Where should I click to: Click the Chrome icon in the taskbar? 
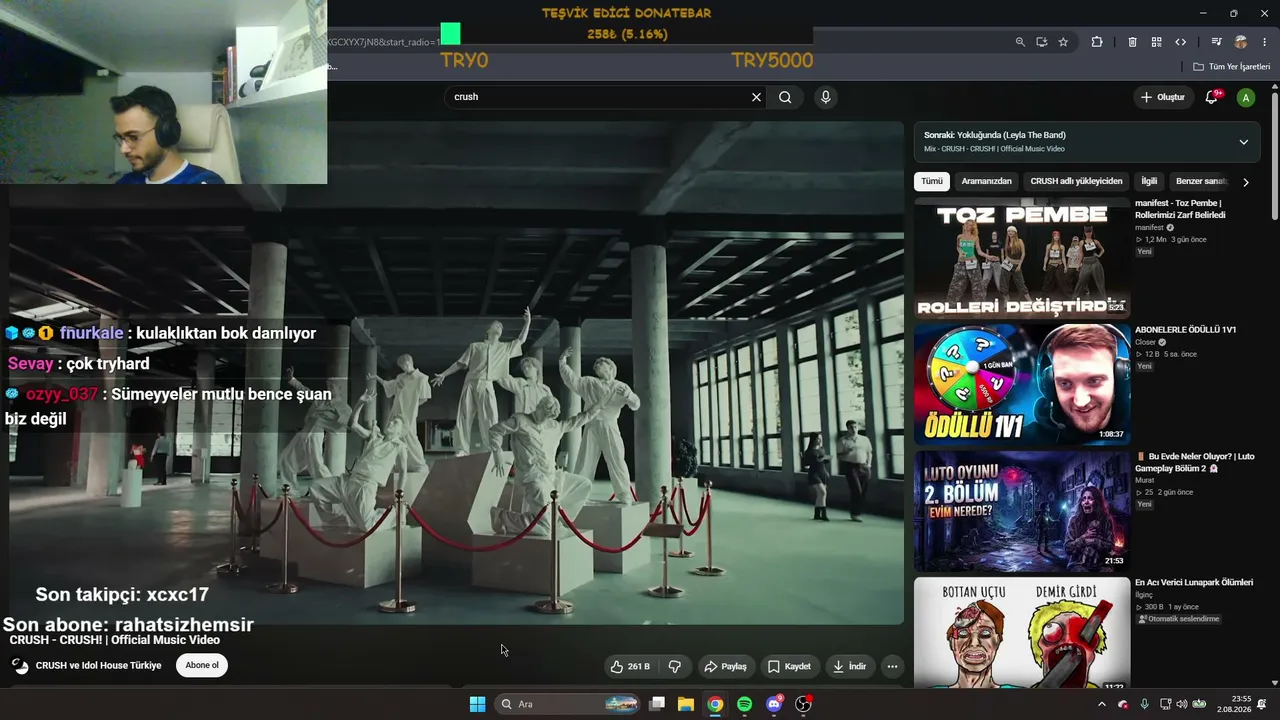[x=715, y=704]
